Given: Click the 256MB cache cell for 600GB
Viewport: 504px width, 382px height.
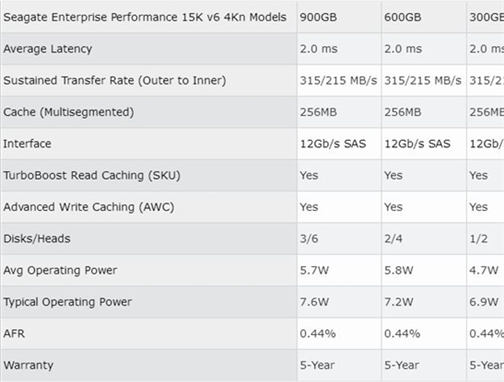Looking at the screenshot, I should pos(403,112).
